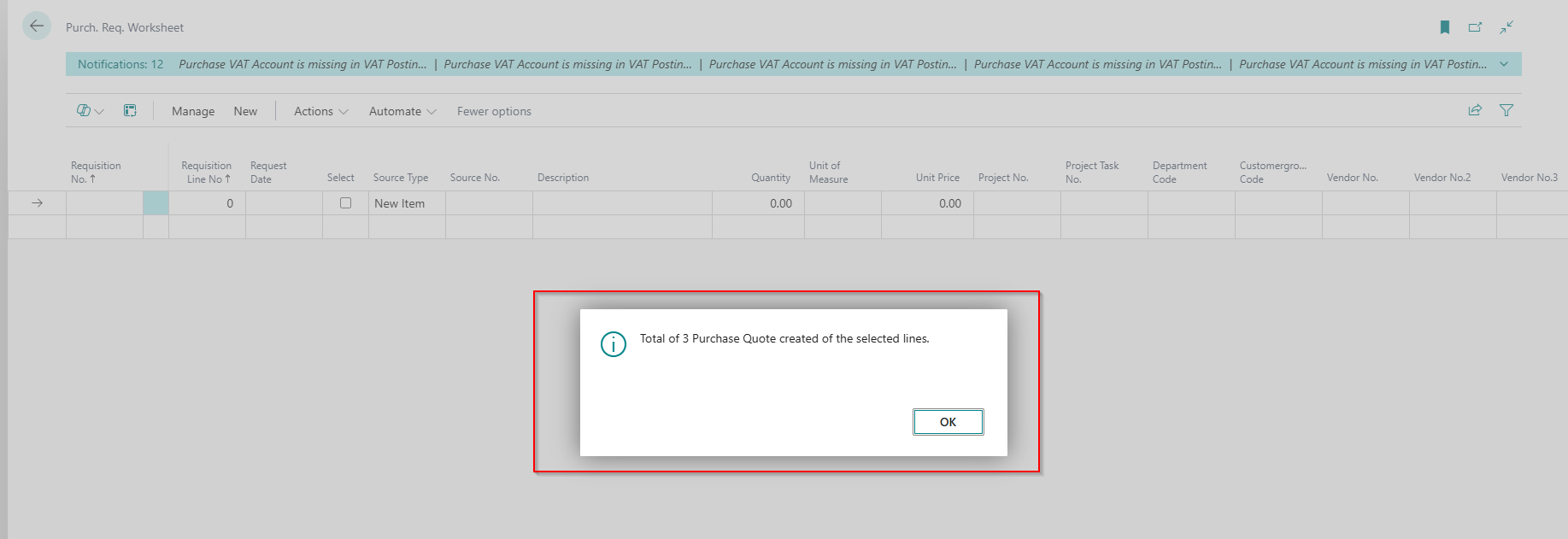
Task: Toggle the Select checkbox in first row
Action: pos(345,203)
